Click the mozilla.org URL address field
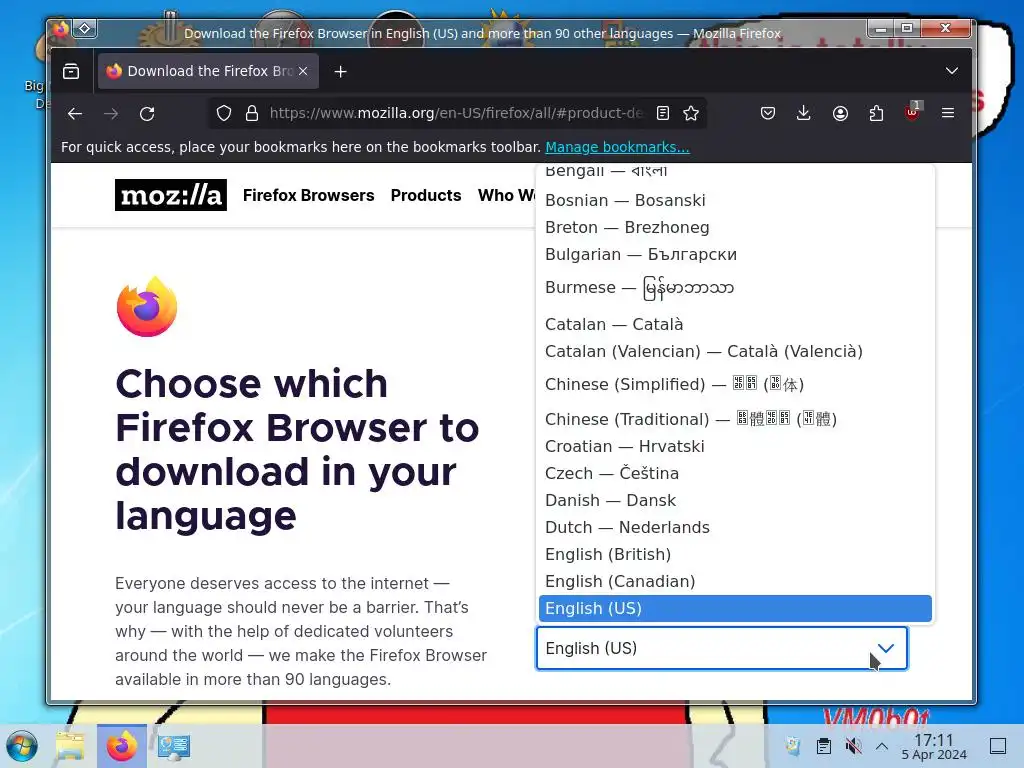Screen dimensions: 1024x768 [x=455, y=114]
